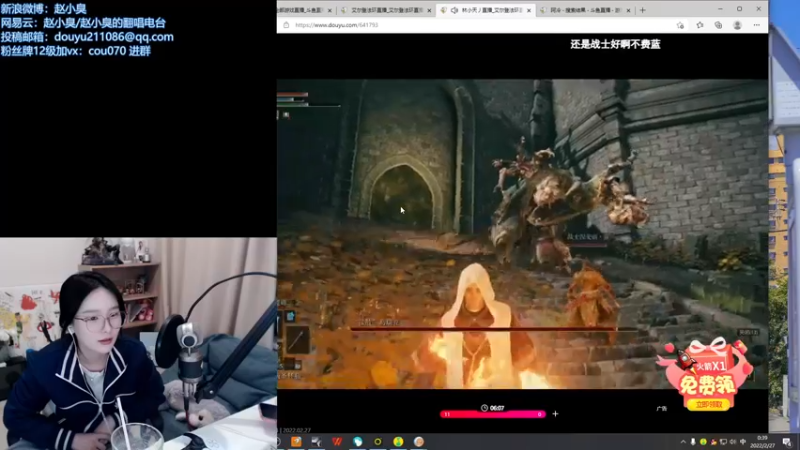This screenshot has width=800, height=450.
Task: Open the second taskbar app icon
Action: point(316,442)
